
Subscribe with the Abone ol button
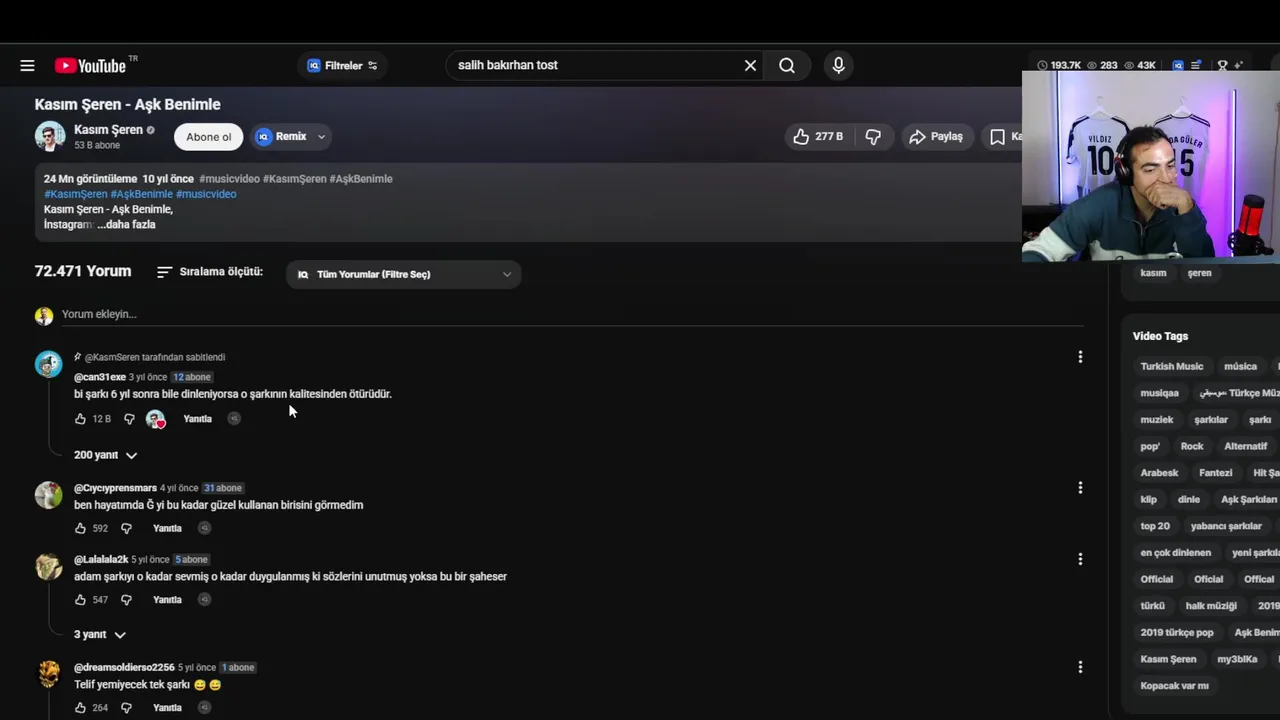208,137
